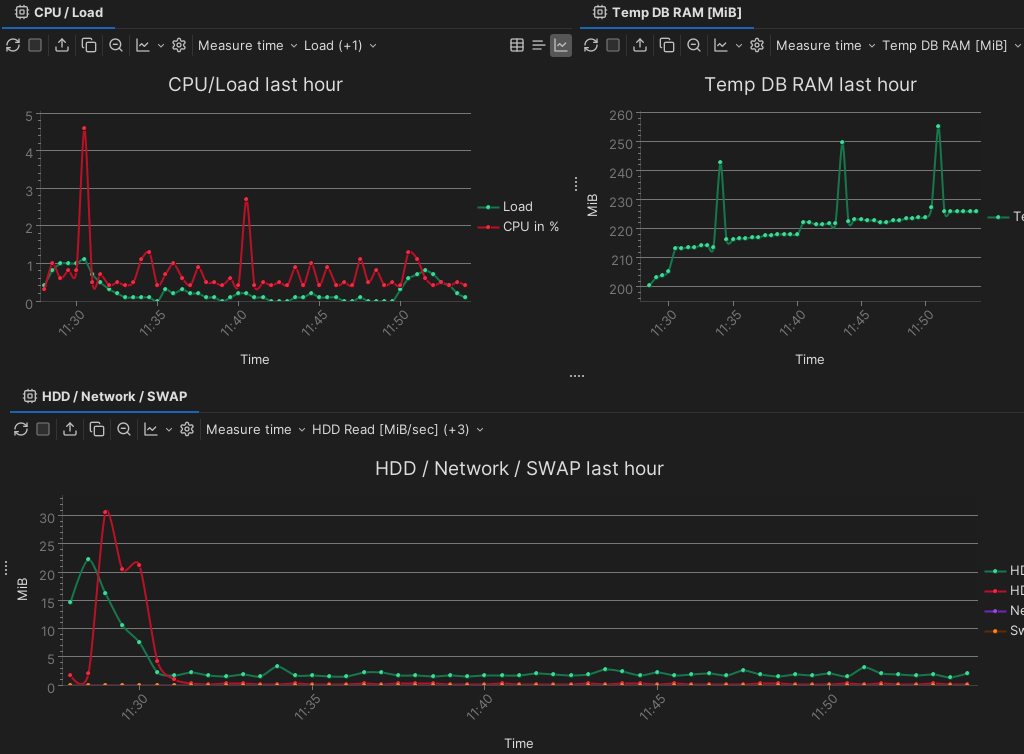Screen dimensions: 1024x754
Task: Toggle Load series in chart legend
Action: 517,207
